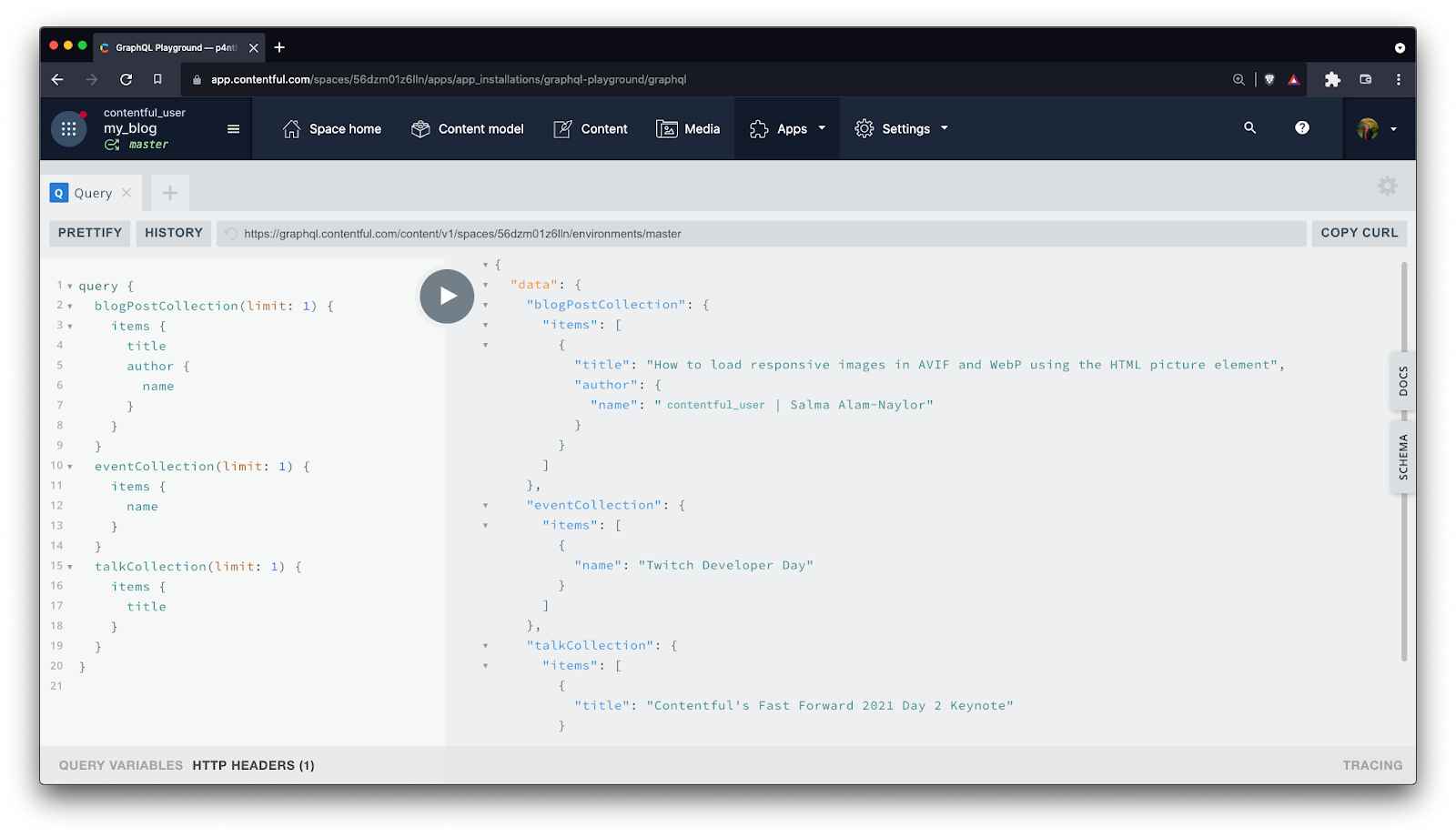
Task: Expand the Apps dropdown chevron
Action: coord(820,128)
